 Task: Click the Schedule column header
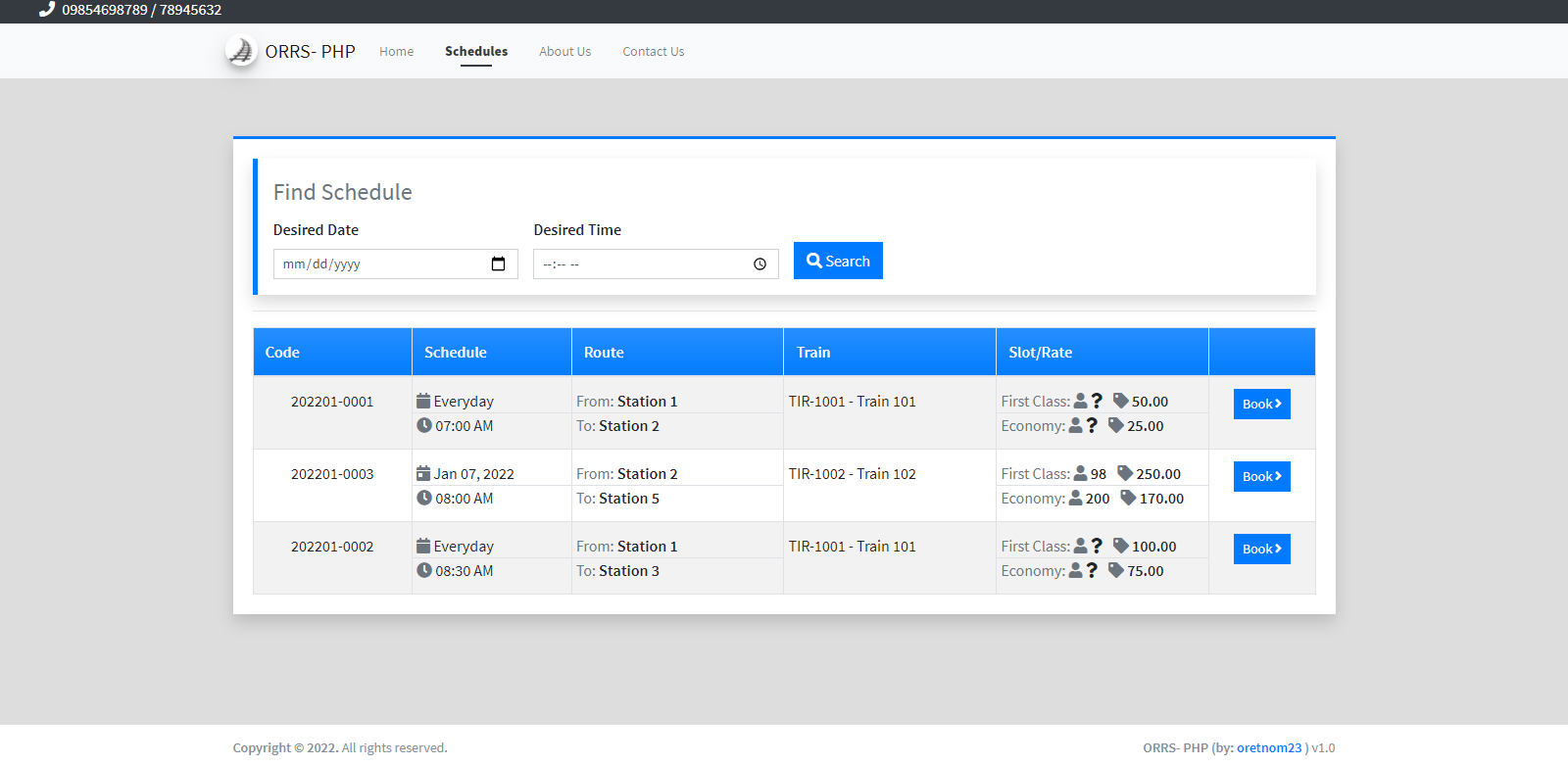tap(492, 352)
